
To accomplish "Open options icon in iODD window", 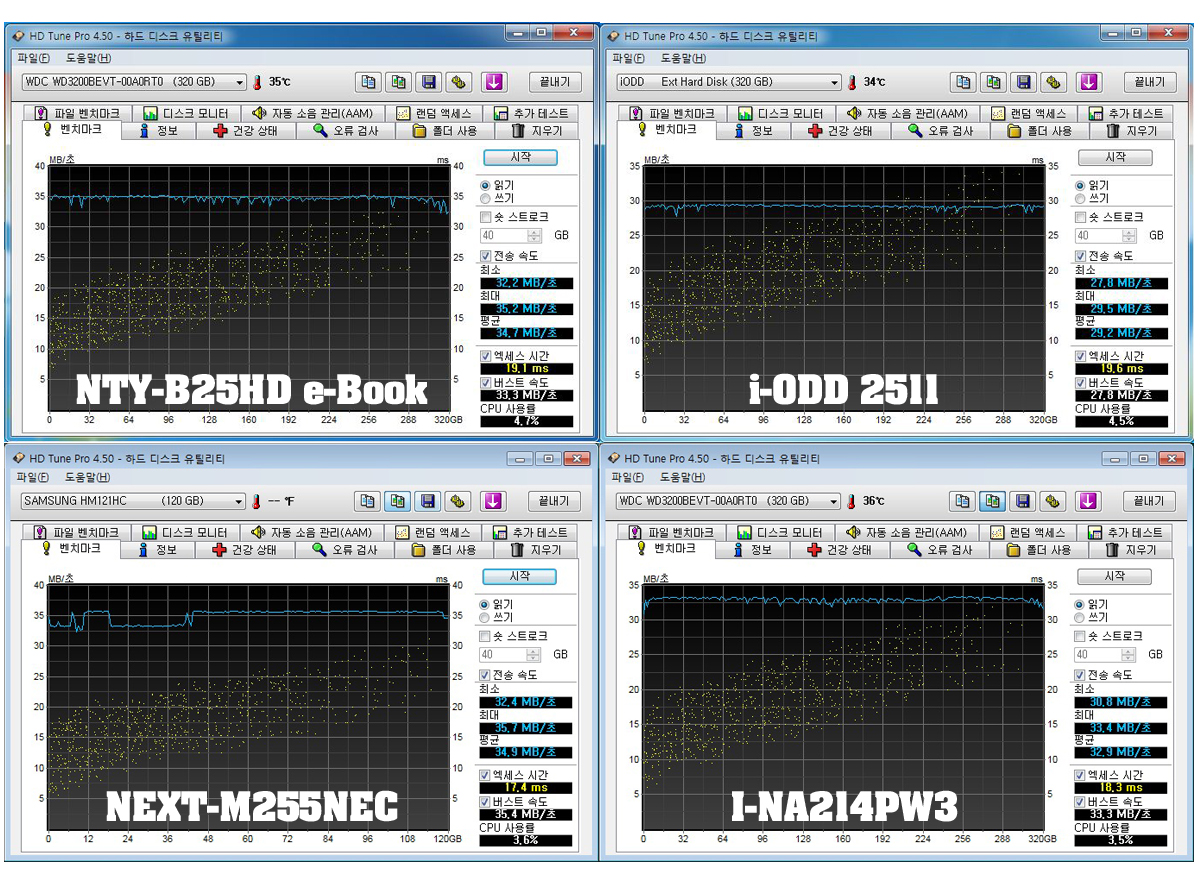I will pyautogui.click(x=1054, y=82).
